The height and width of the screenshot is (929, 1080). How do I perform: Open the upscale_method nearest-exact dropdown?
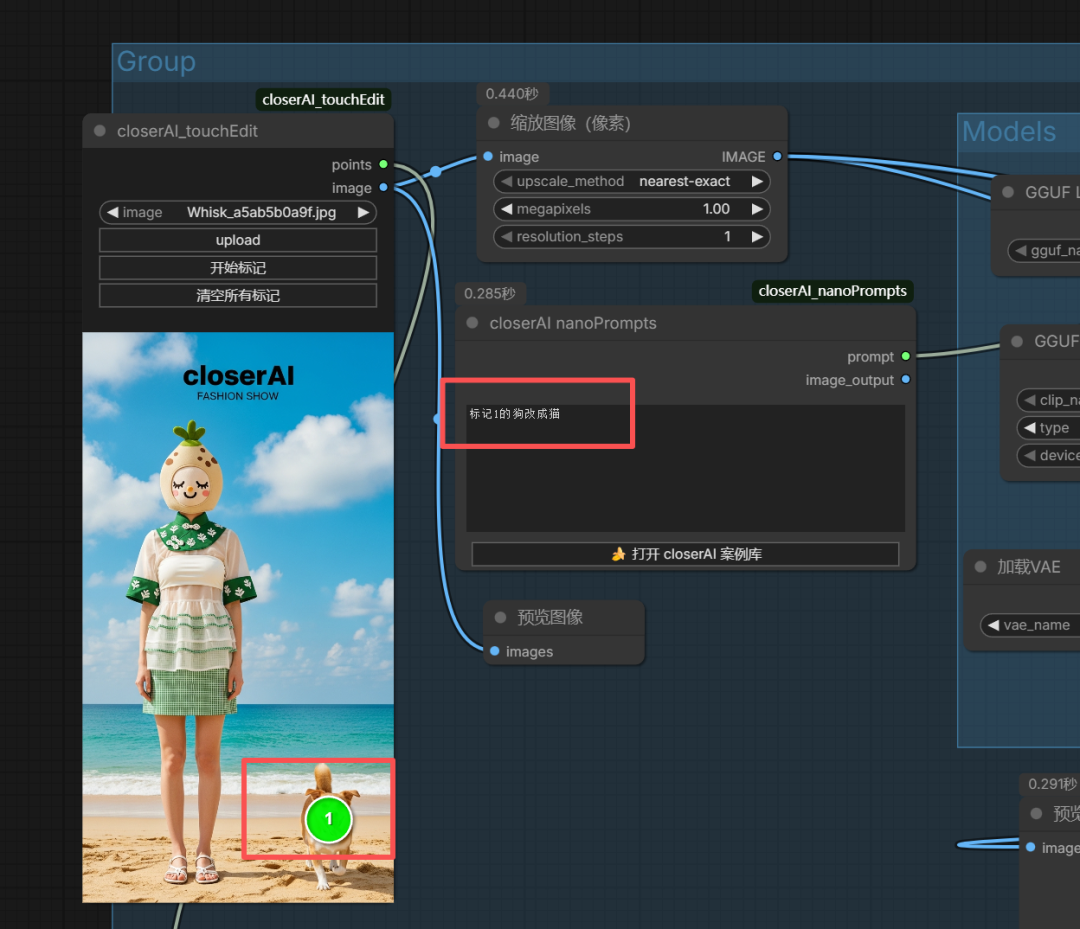coord(632,181)
